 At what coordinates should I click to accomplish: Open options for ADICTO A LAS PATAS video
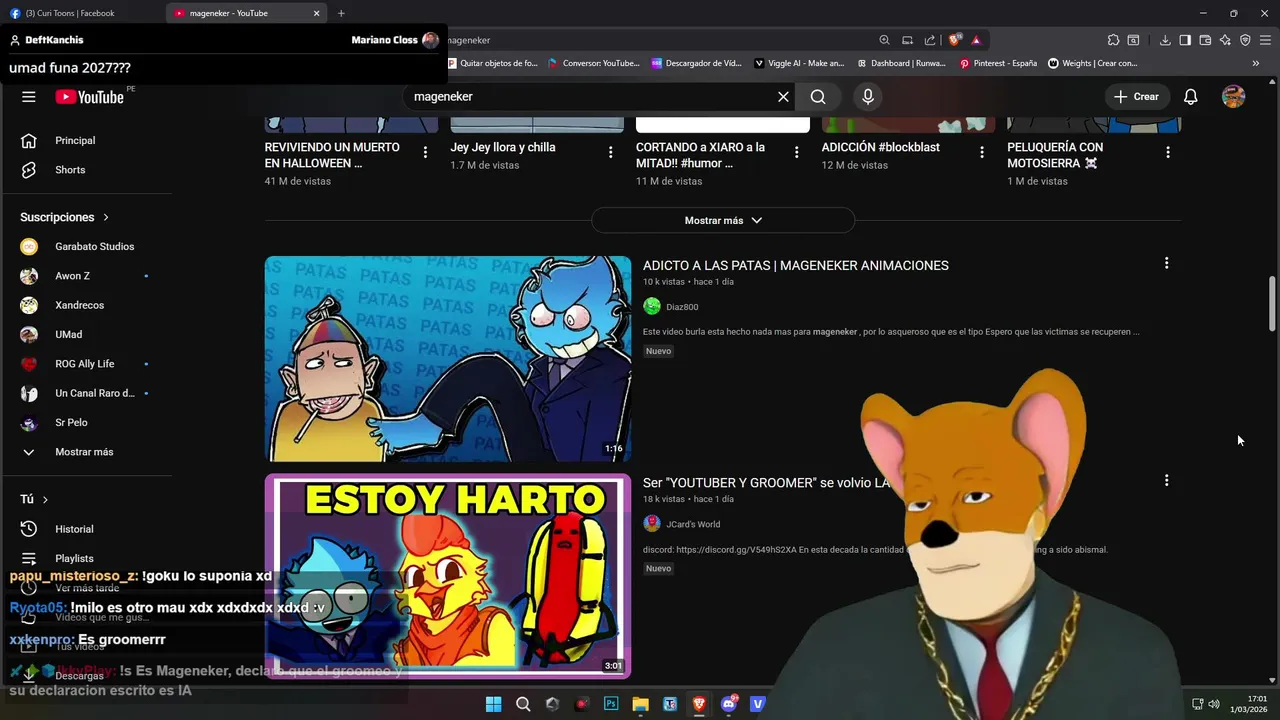click(x=1166, y=263)
